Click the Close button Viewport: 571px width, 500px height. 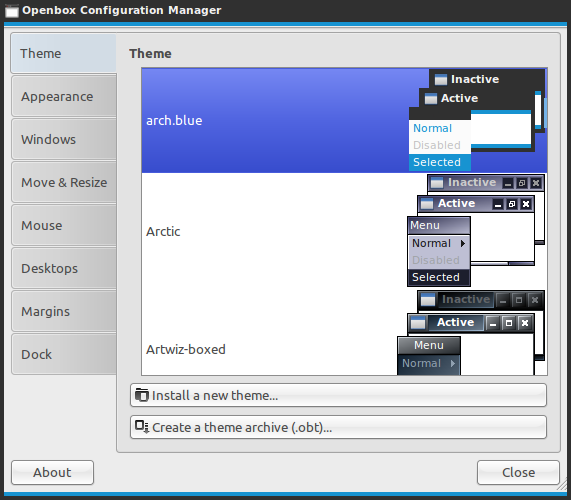pos(518,472)
